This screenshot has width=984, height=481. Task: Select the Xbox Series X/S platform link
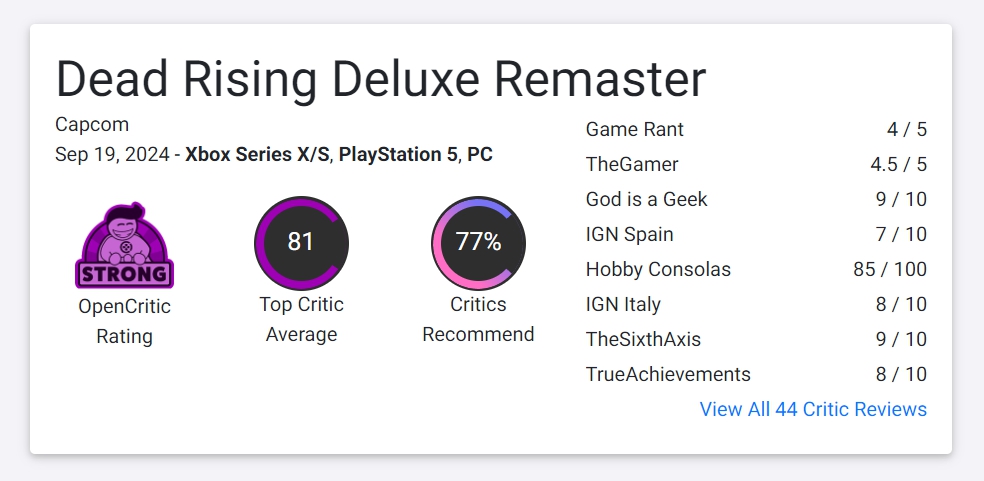coord(257,154)
